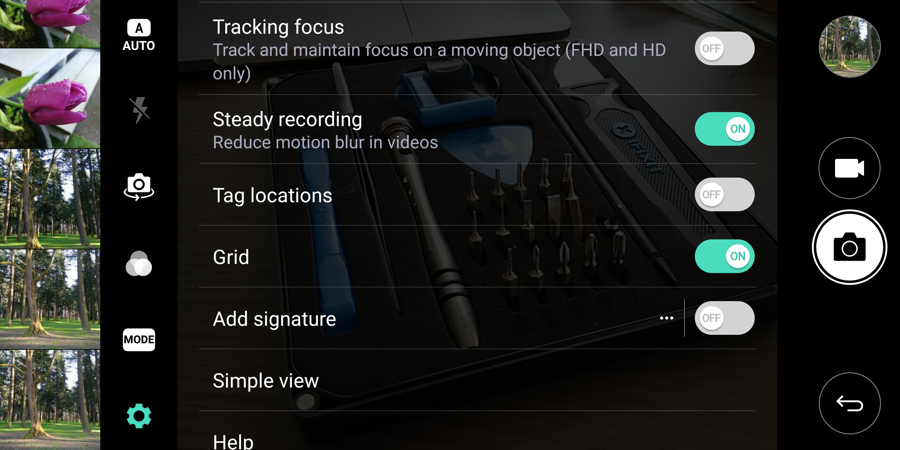Screen dimensions: 900x450
Task: Take a photo with shutter button
Action: 849,247
